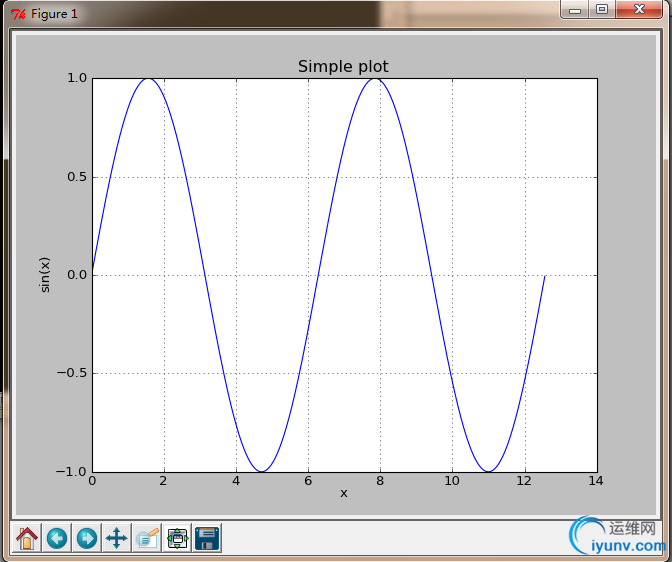Image resolution: width=672 pixels, height=562 pixels.
Task: Click the 'sin(x)' y-axis label
Action: 45,275
